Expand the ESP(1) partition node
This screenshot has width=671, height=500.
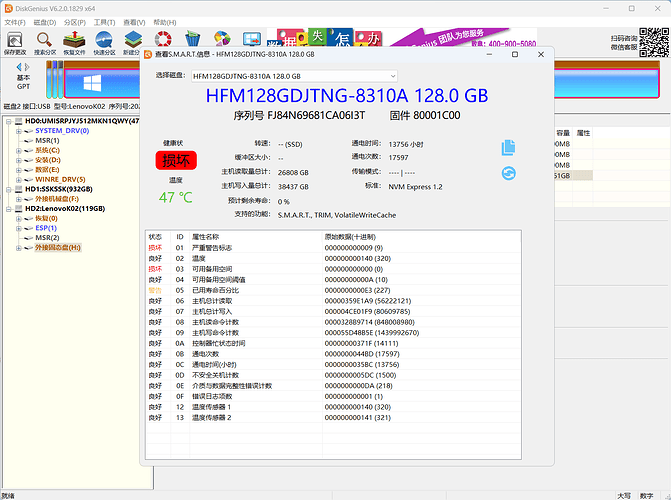tap(18, 228)
